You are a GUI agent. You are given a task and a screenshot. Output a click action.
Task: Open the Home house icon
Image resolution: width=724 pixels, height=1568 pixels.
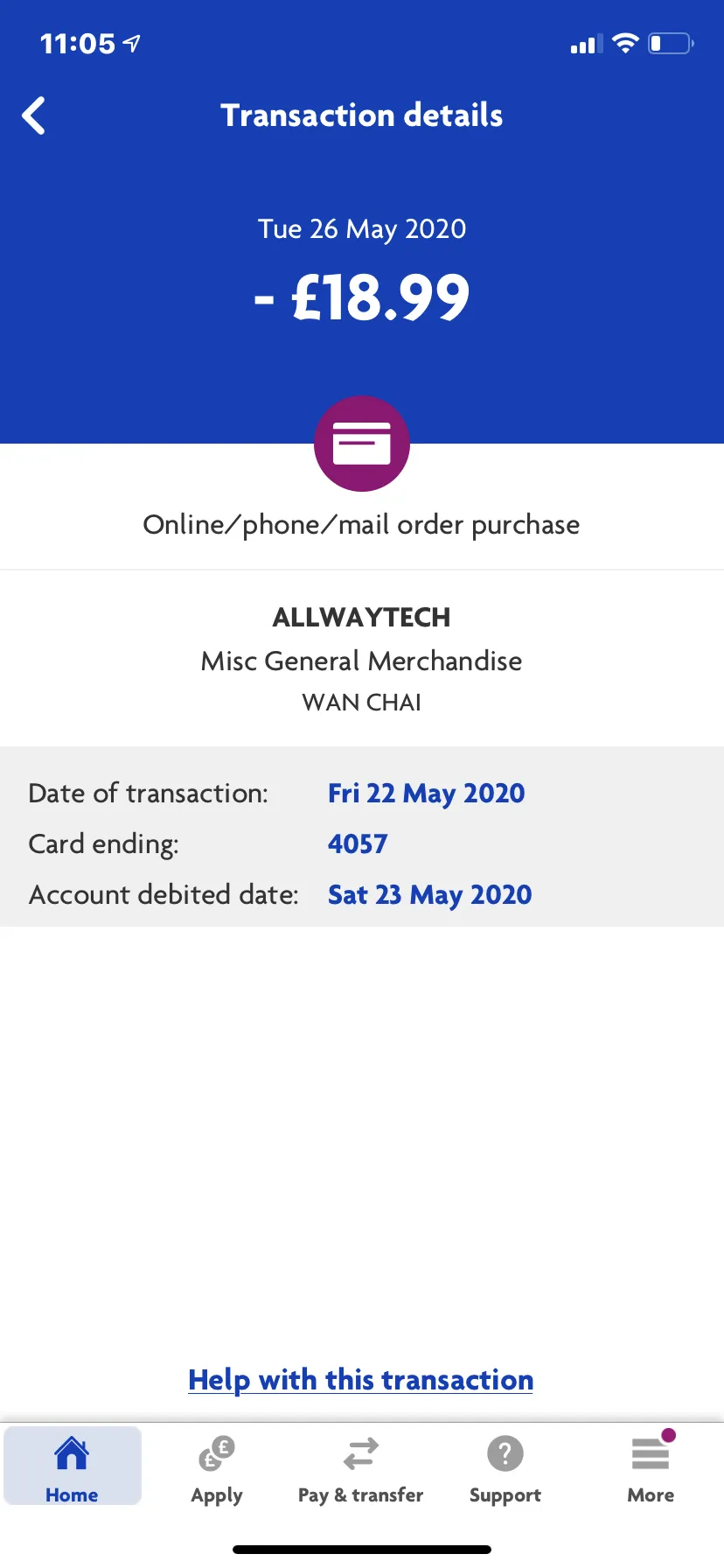(72, 1453)
